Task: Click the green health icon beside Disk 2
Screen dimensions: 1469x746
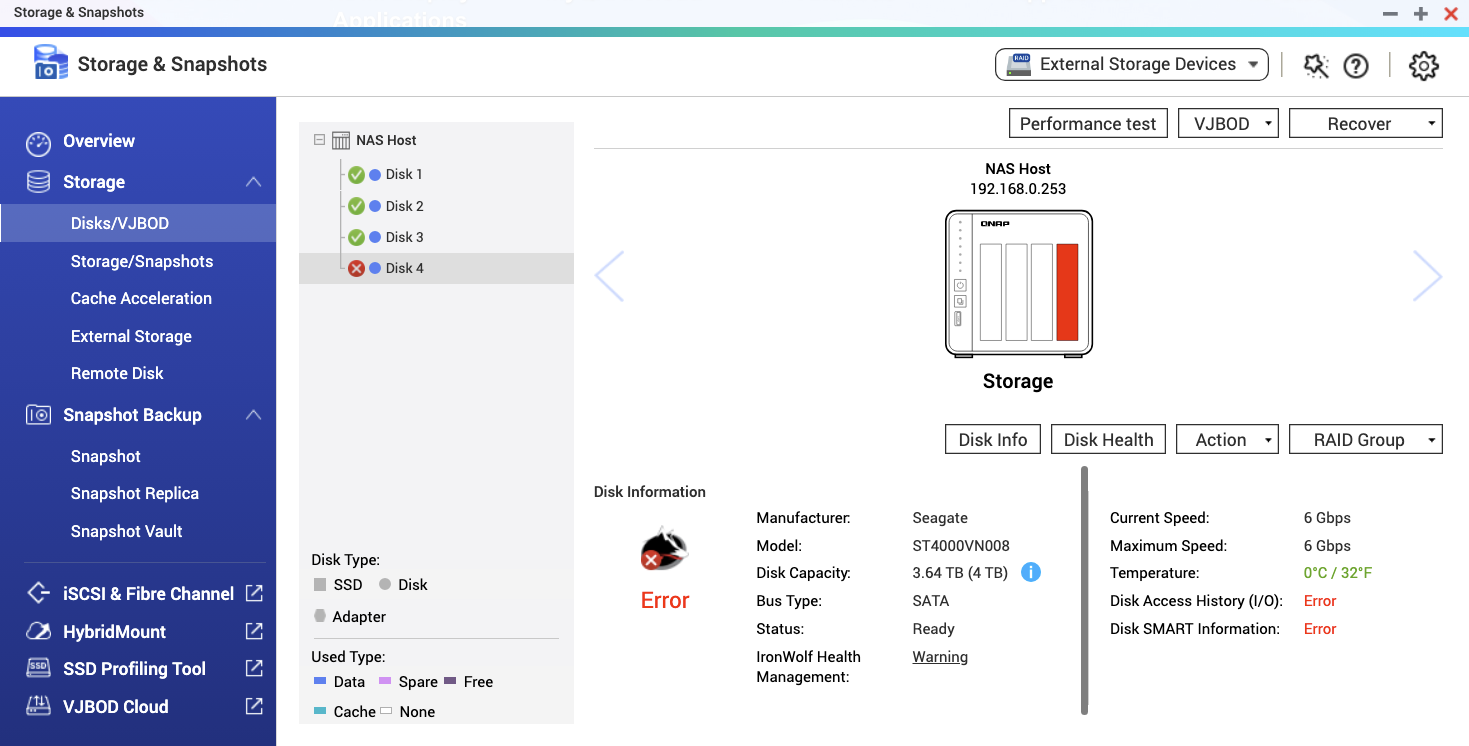Action: [x=357, y=205]
